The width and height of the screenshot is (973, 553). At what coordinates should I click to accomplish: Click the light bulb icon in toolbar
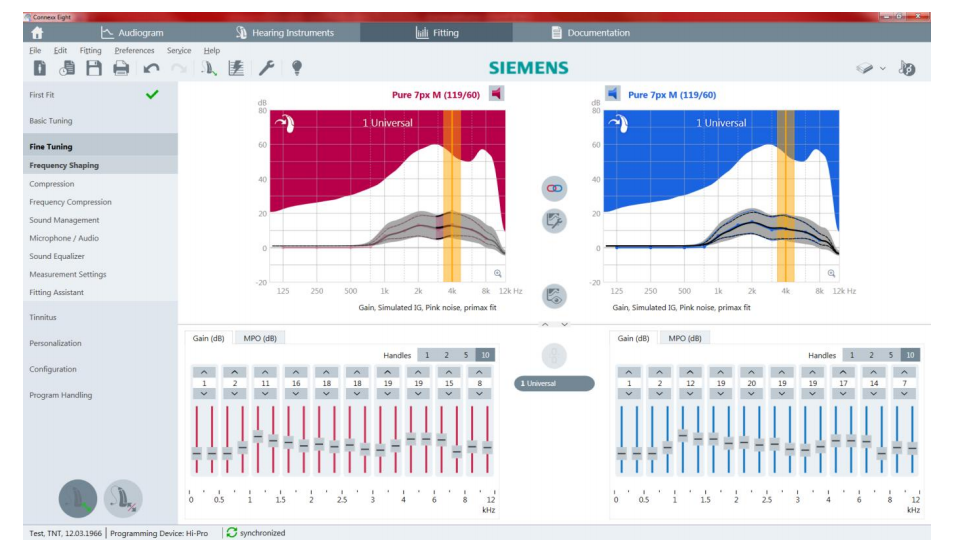(x=297, y=68)
